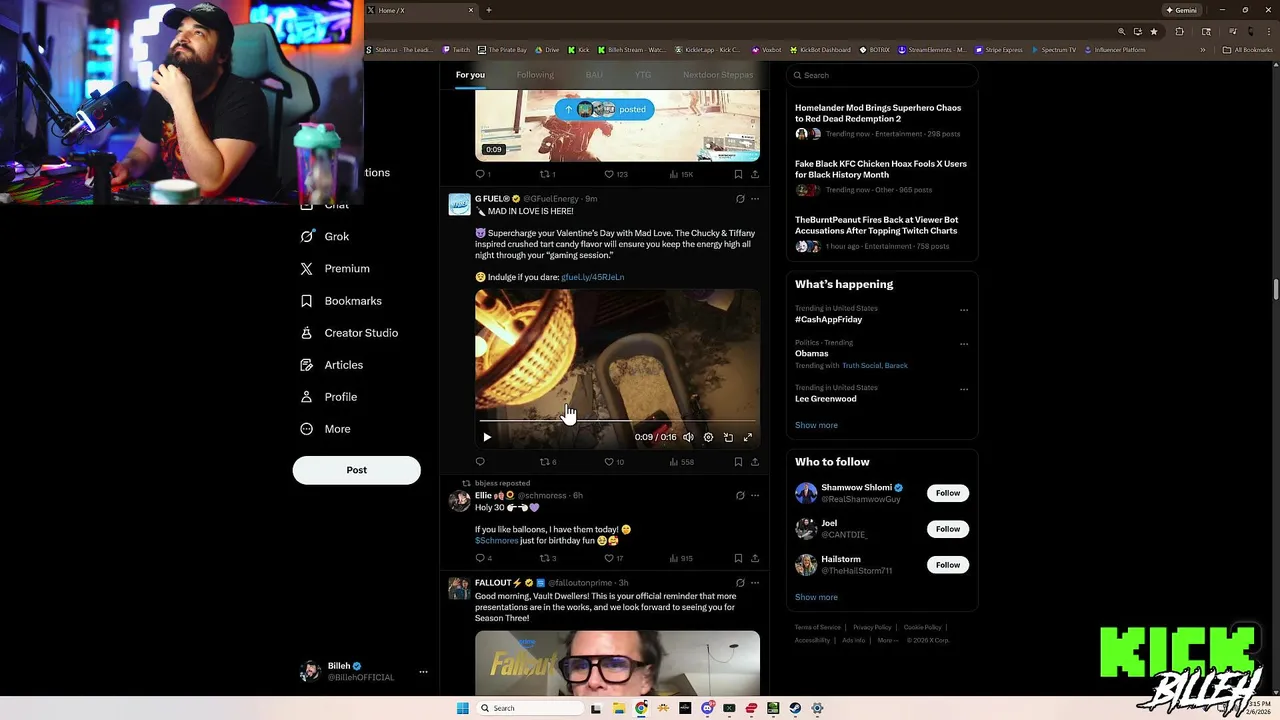Open Bookmarks in the left sidebar

pyautogui.click(x=341, y=301)
